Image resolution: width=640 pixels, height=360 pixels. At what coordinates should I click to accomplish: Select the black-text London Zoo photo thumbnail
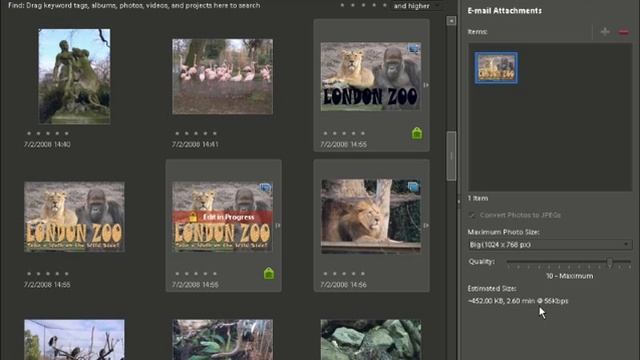371,76
